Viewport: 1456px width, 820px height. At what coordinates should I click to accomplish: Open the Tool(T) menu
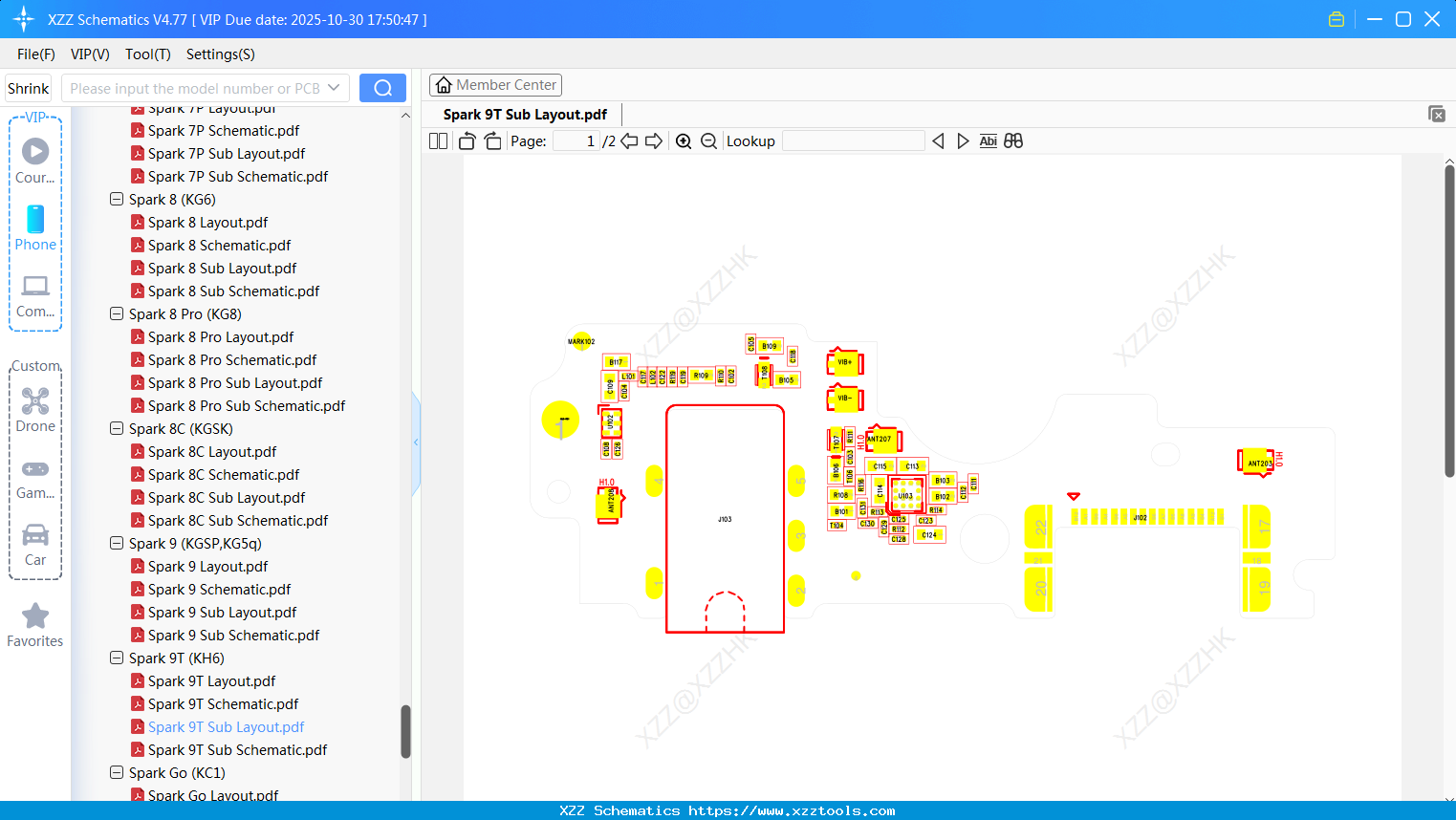[147, 54]
